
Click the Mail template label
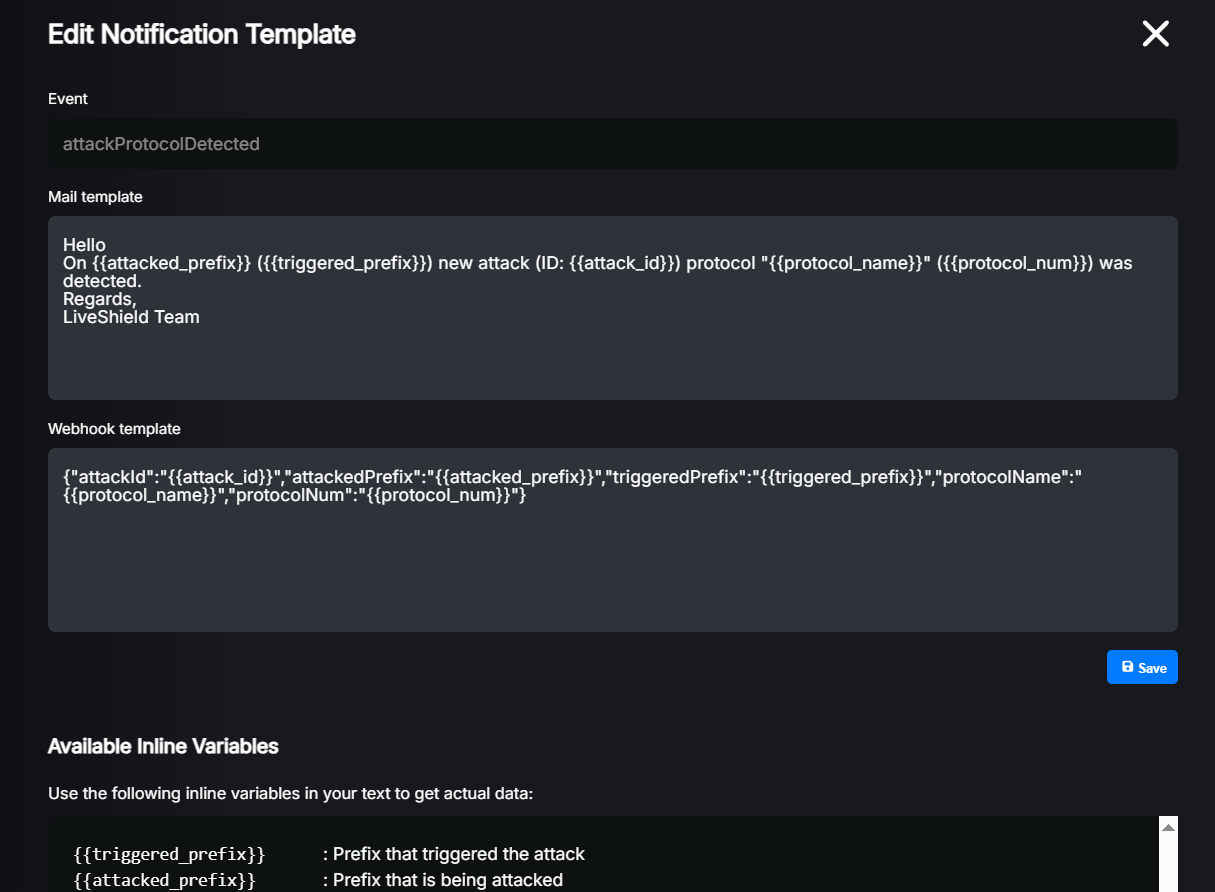pyautogui.click(x=95, y=197)
